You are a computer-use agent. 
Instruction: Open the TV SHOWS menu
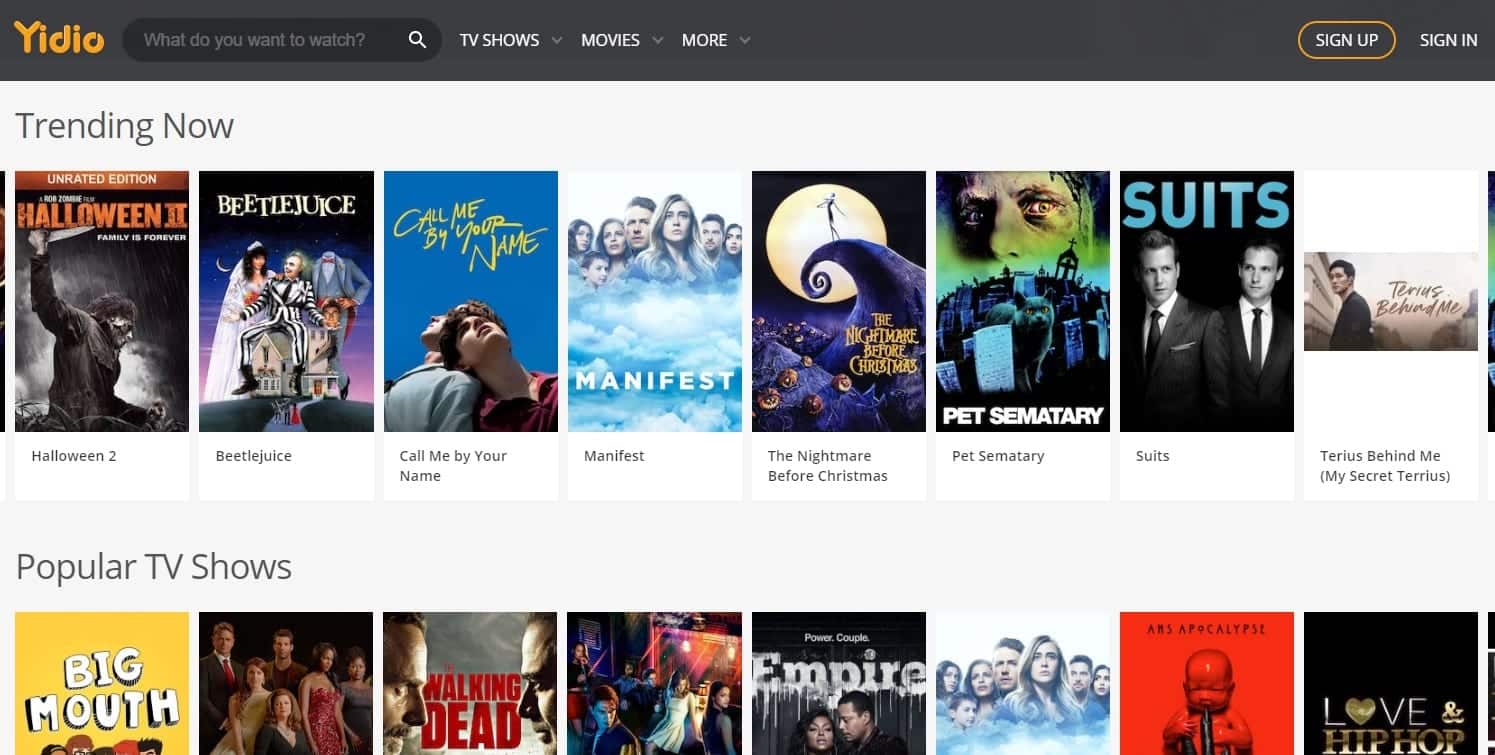tap(499, 40)
